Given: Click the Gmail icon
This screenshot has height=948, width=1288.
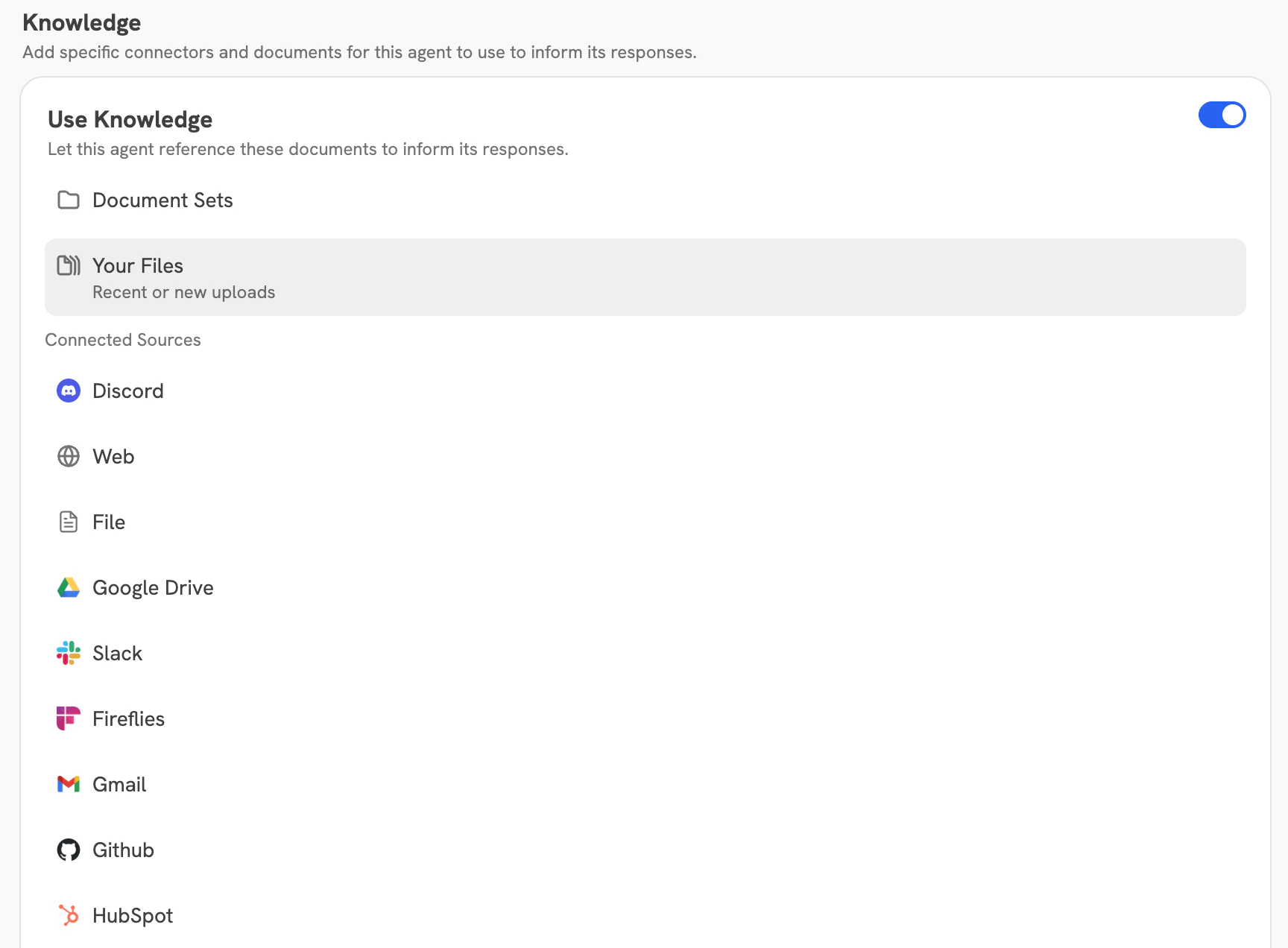Looking at the screenshot, I should tap(68, 784).
